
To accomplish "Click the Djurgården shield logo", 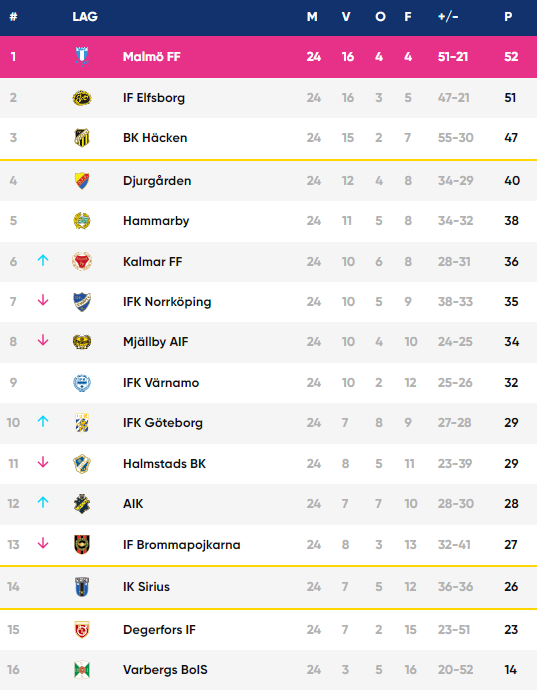I will pyautogui.click(x=82, y=180).
